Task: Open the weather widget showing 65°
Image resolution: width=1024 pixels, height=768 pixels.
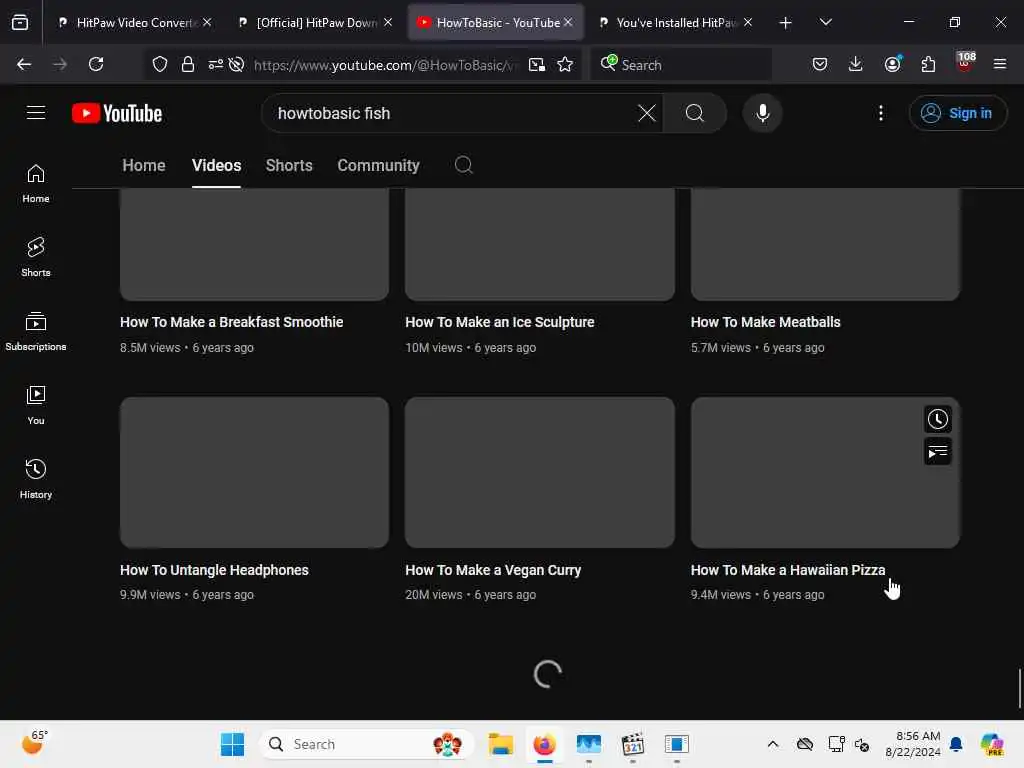Action: pyautogui.click(x=35, y=742)
